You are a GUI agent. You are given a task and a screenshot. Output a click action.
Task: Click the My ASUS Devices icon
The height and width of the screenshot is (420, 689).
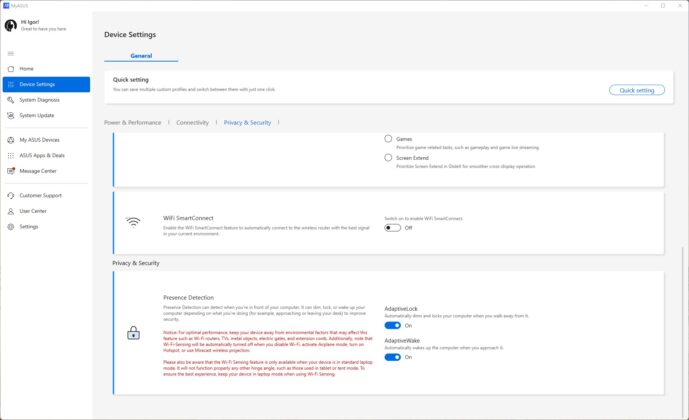point(11,140)
